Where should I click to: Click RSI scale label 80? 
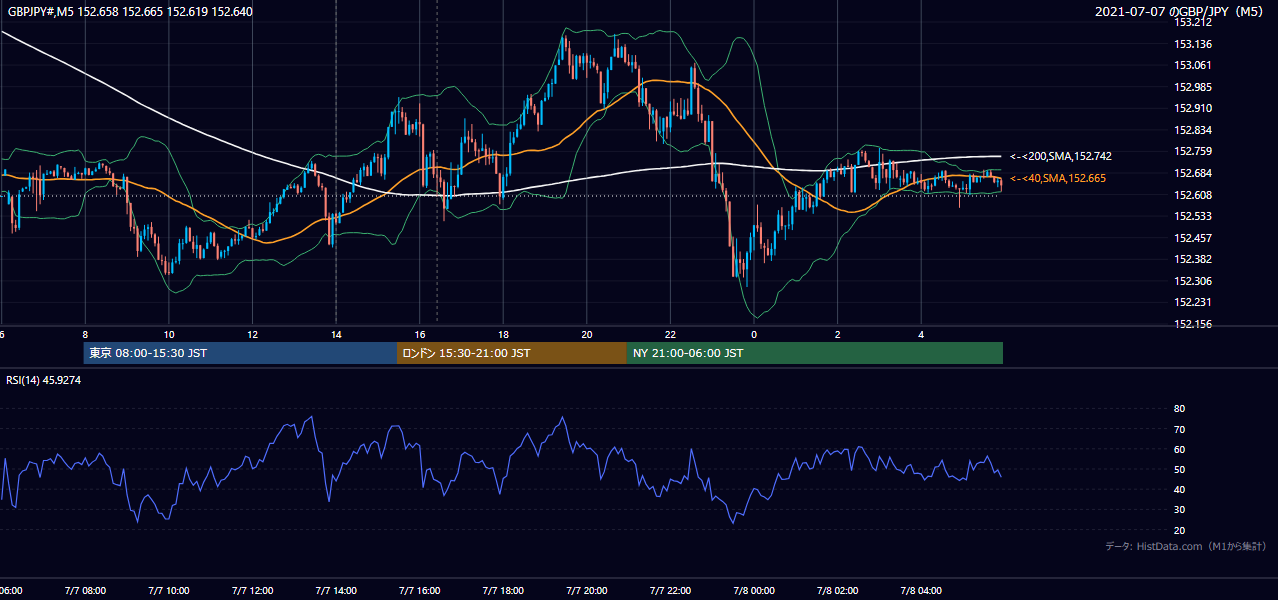coord(1180,409)
